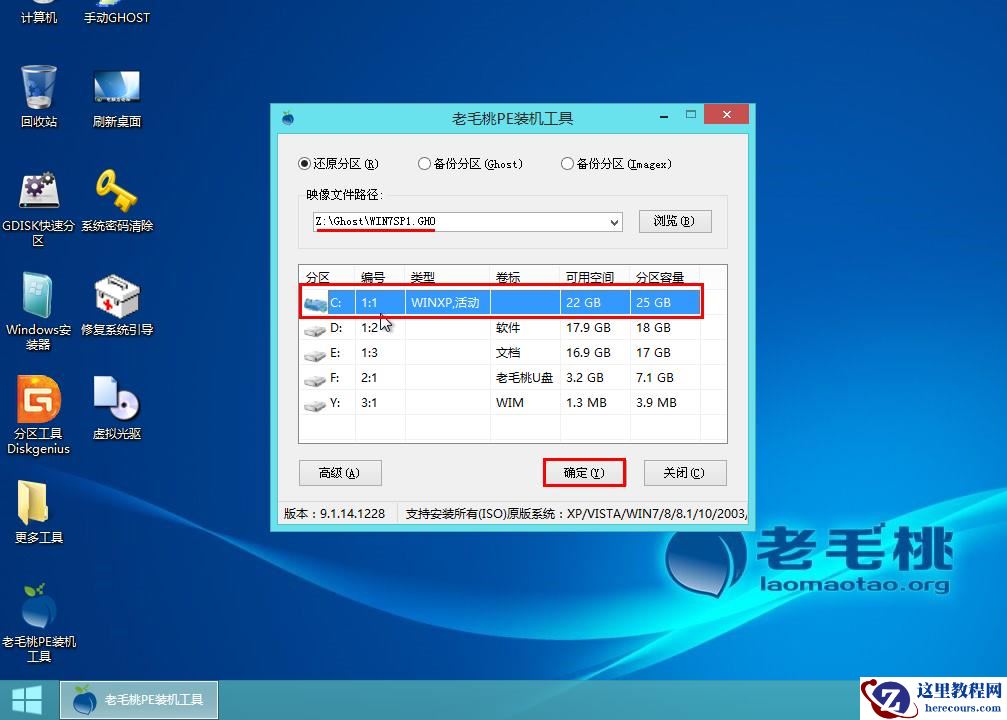Click the 确定 button to confirm

coord(584,472)
